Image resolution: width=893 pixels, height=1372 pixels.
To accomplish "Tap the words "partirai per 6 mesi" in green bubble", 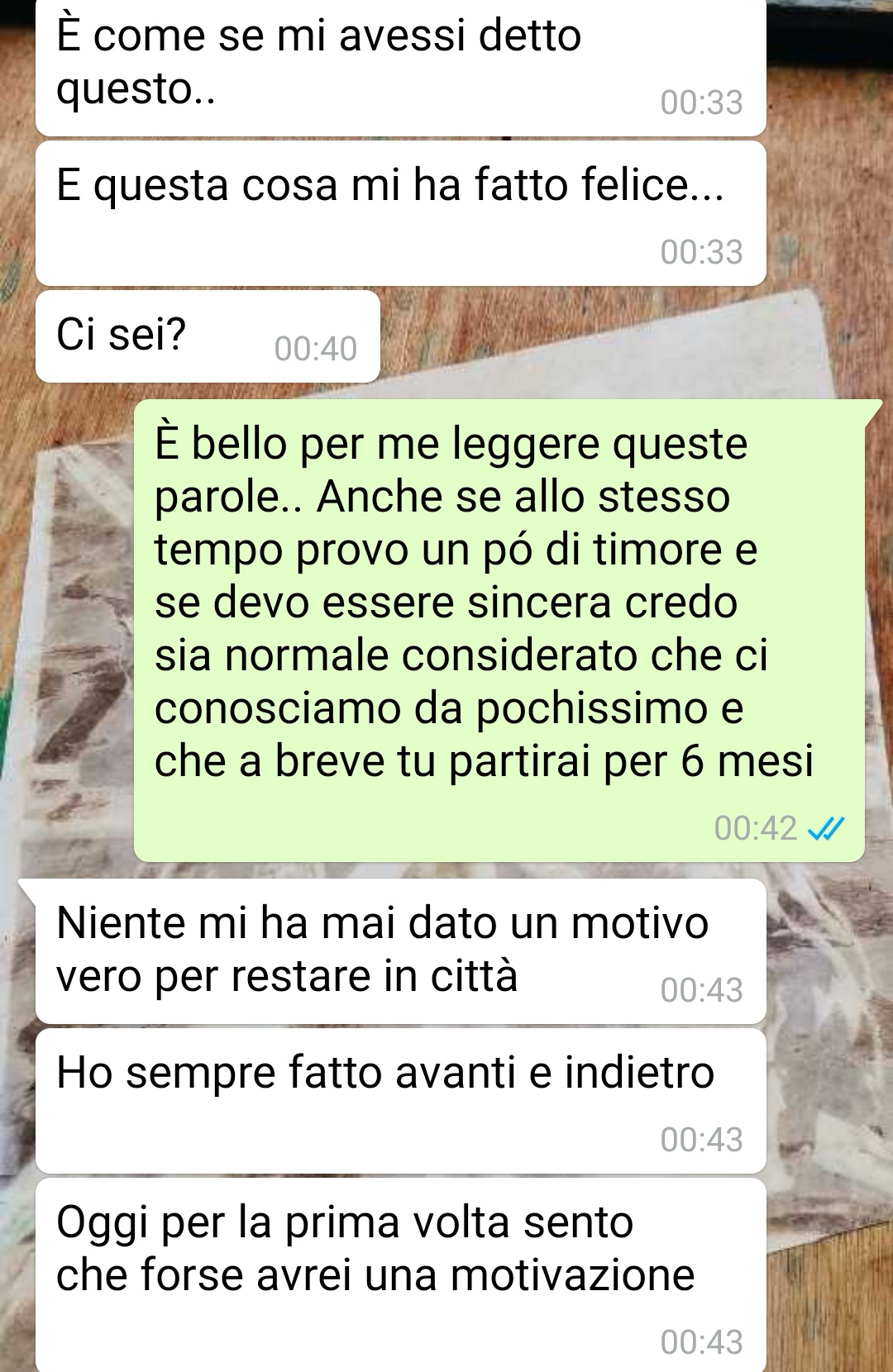I will [632, 761].
